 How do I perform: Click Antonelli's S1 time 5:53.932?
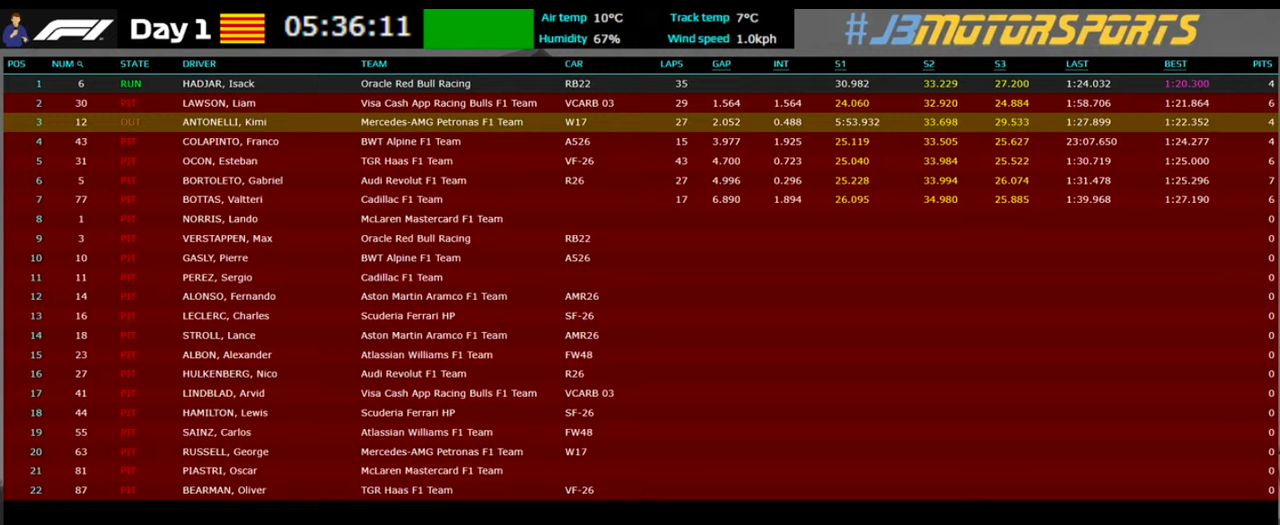tap(858, 123)
